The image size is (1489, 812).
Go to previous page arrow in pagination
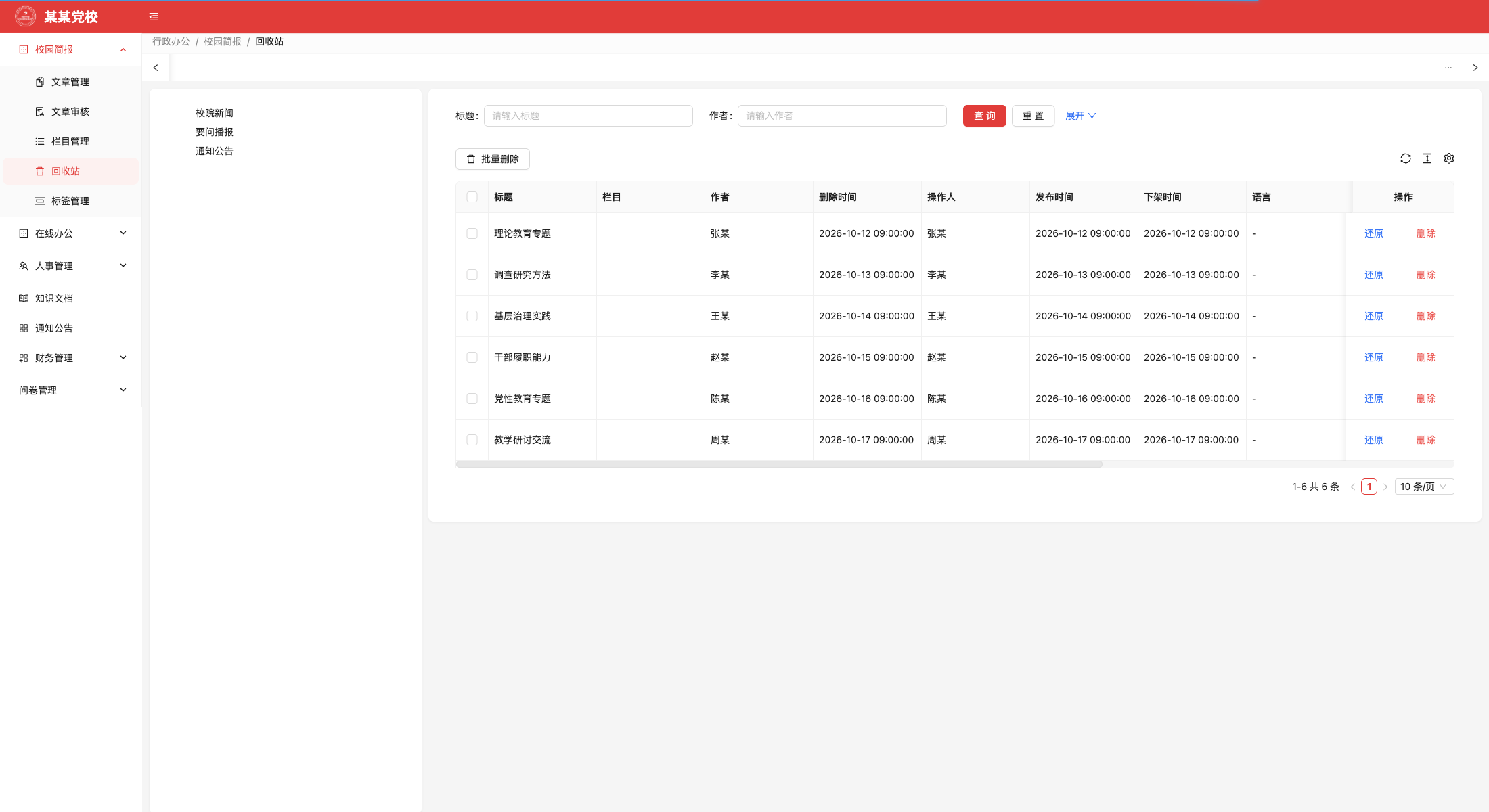(1353, 487)
